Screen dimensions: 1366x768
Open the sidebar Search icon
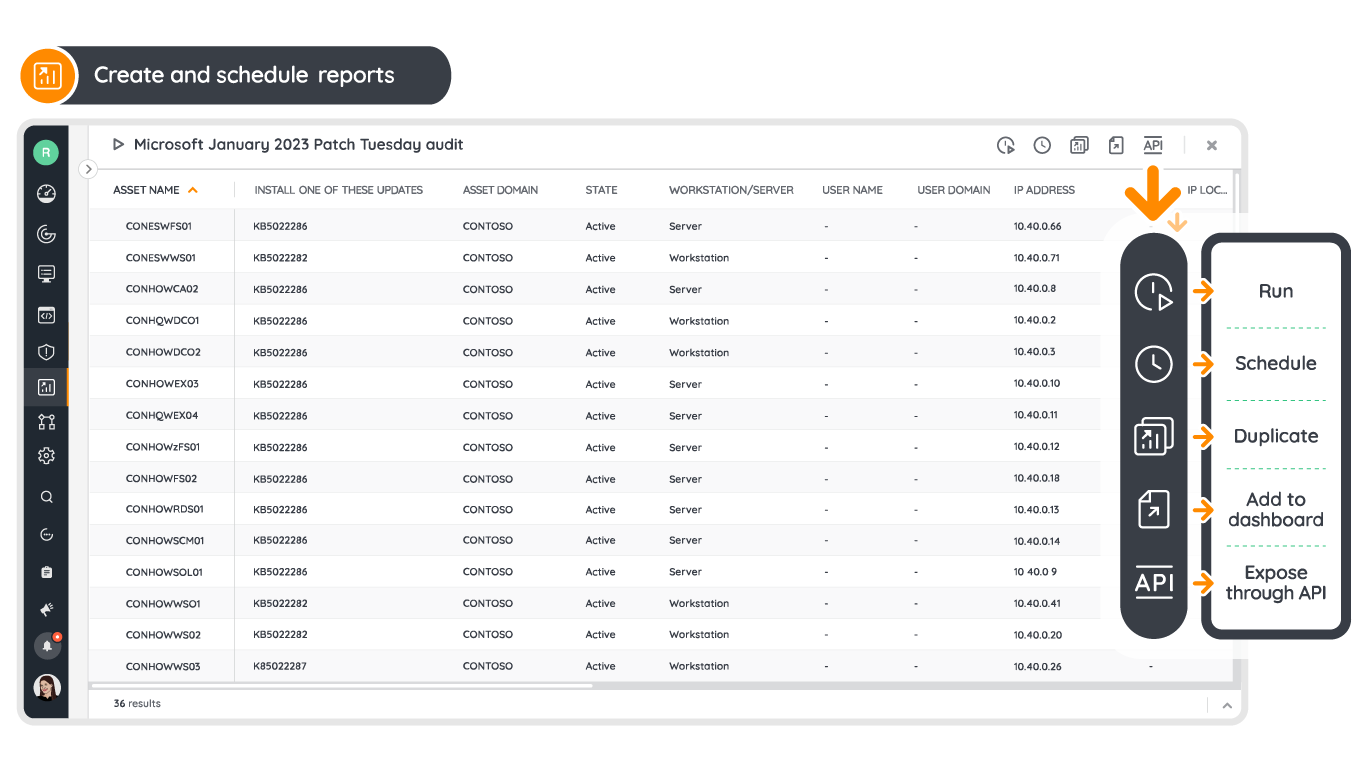coord(46,496)
